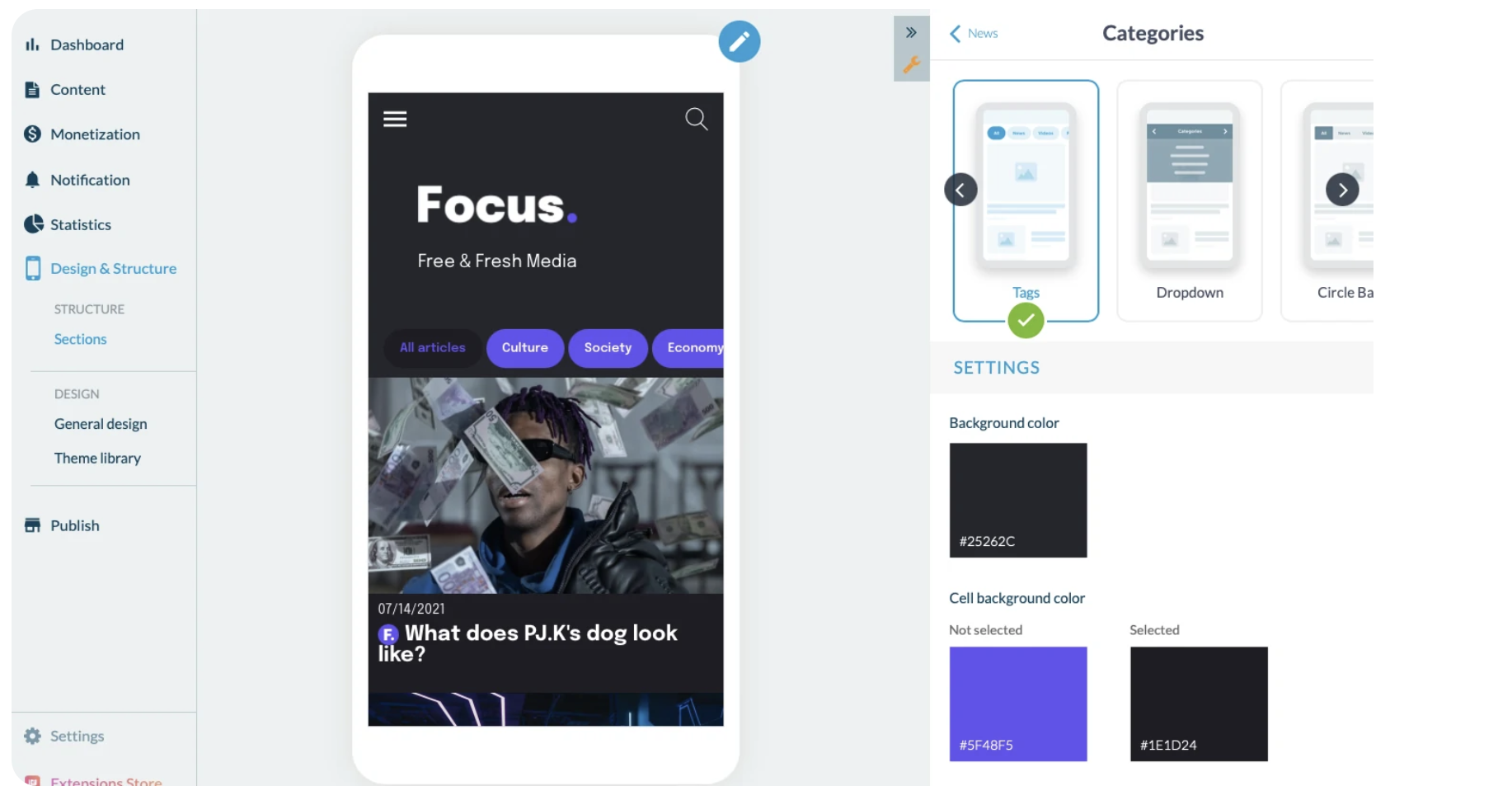
Task: Select the Dropdown category template
Action: click(x=1189, y=200)
